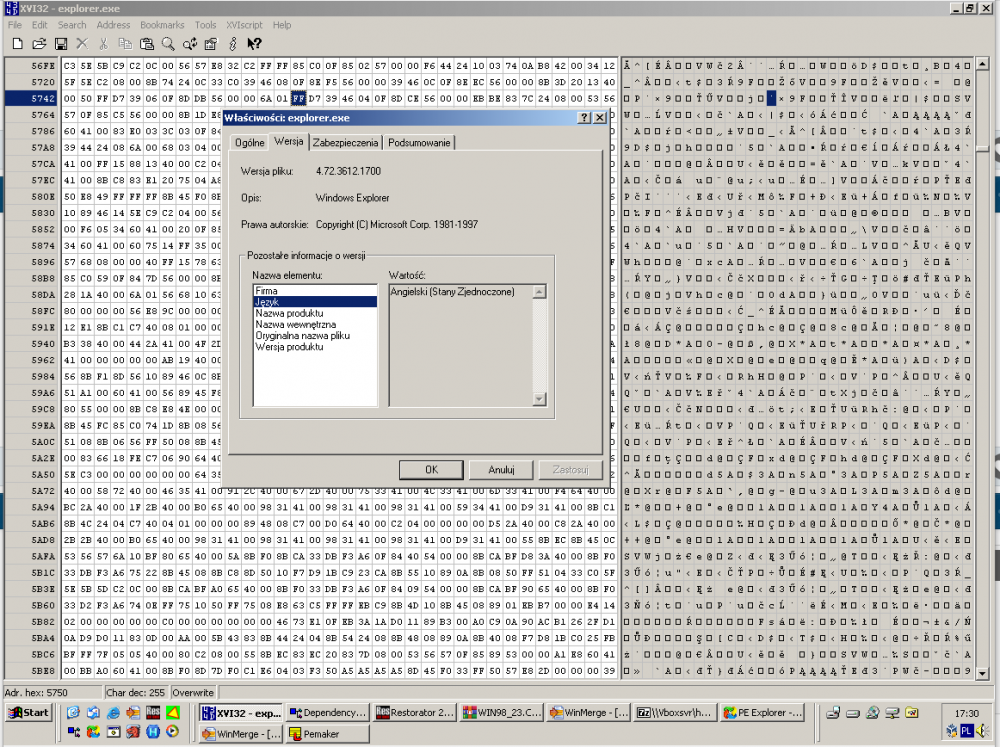Click the Replace toolbar icon
This screenshot has height=747, width=1000.
click(x=189, y=44)
